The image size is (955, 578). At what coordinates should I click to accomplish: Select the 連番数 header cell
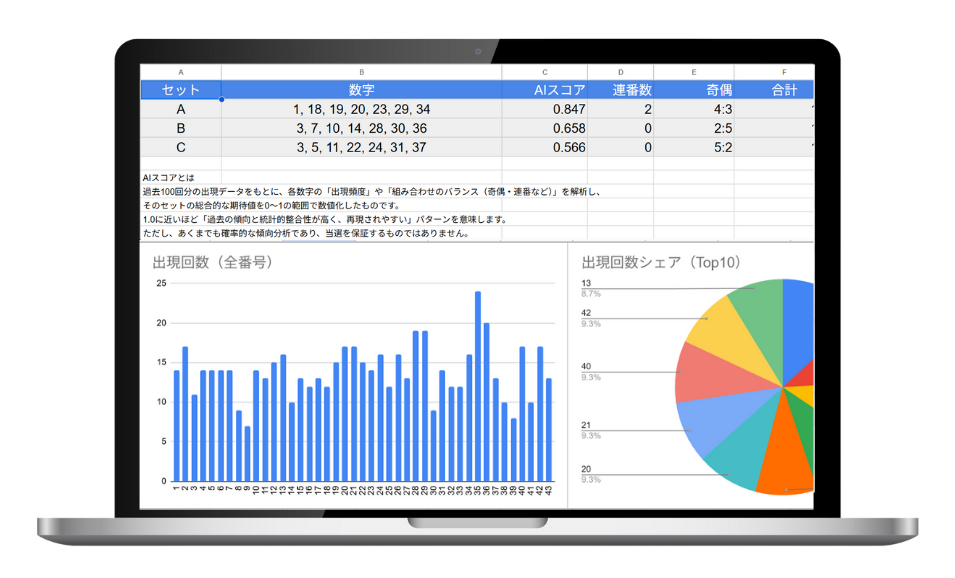pos(620,90)
